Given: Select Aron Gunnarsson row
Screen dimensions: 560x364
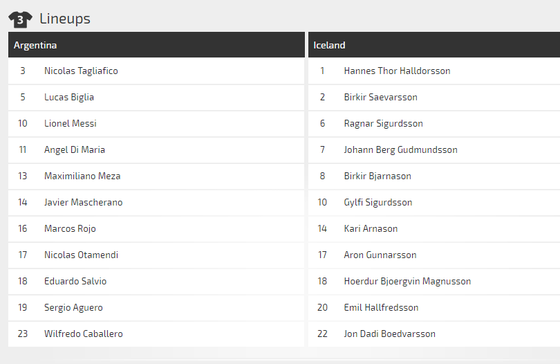Looking at the screenshot, I should coord(434,255).
